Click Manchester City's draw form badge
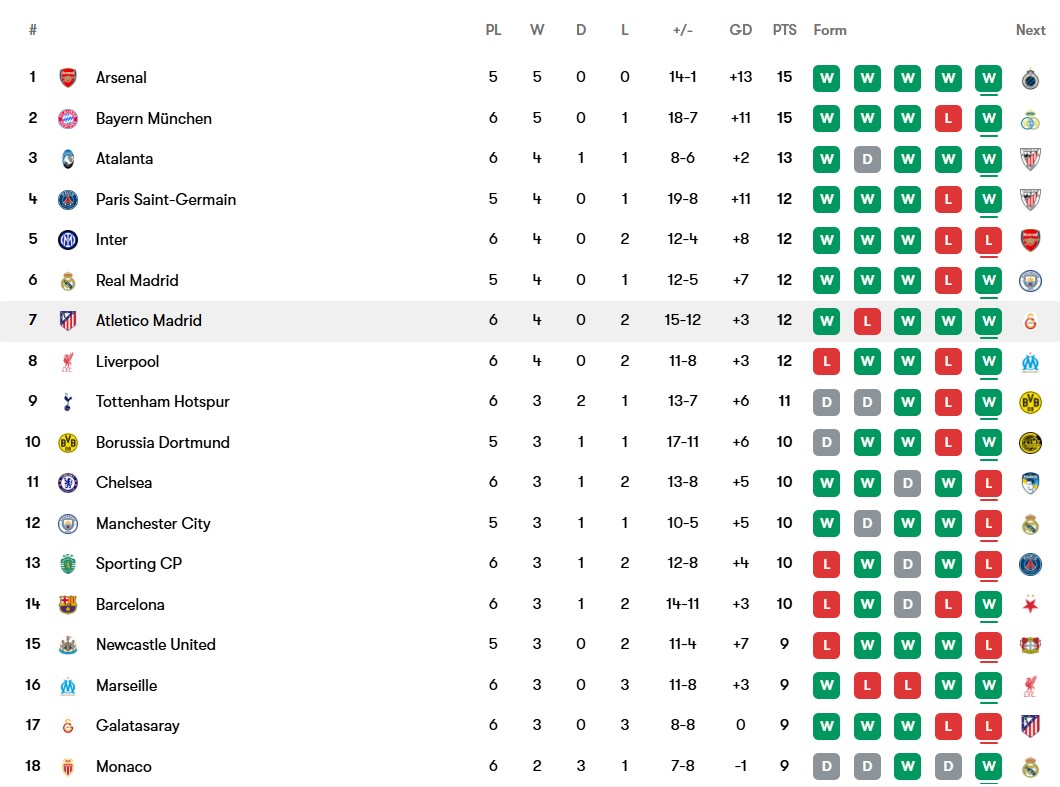The image size is (1060, 787). click(867, 523)
